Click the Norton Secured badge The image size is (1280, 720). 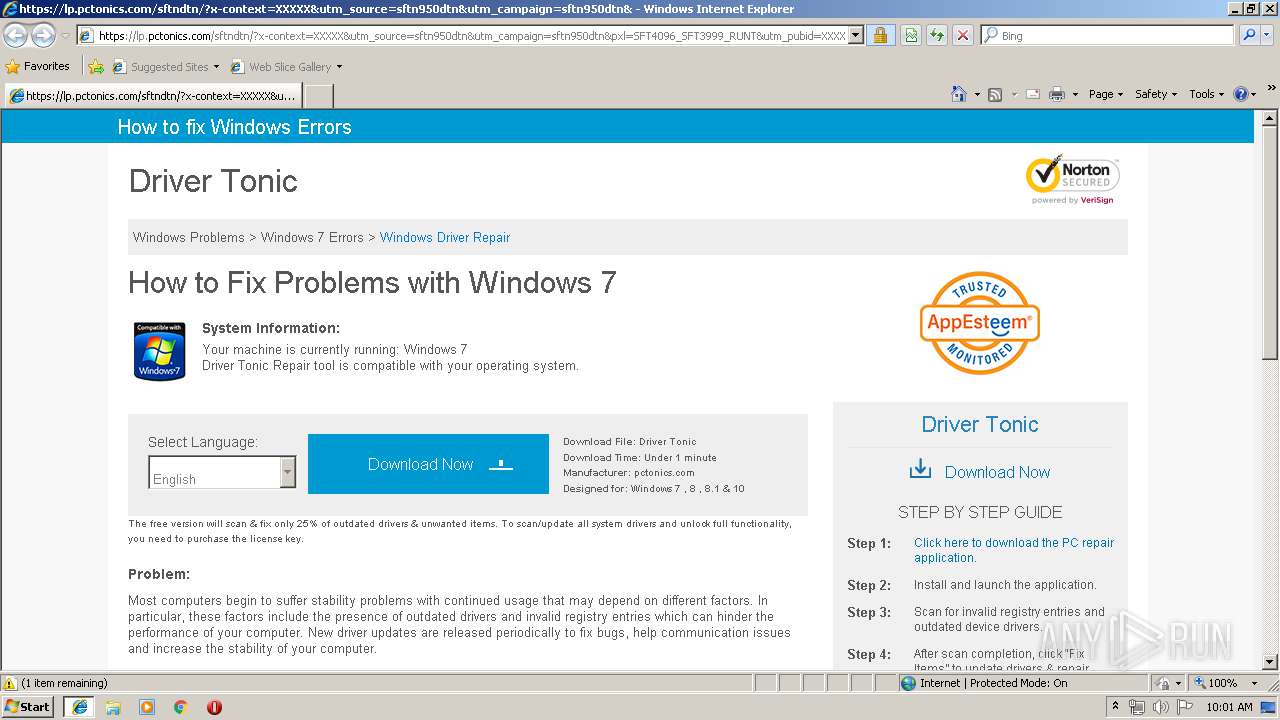(x=1072, y=179)
